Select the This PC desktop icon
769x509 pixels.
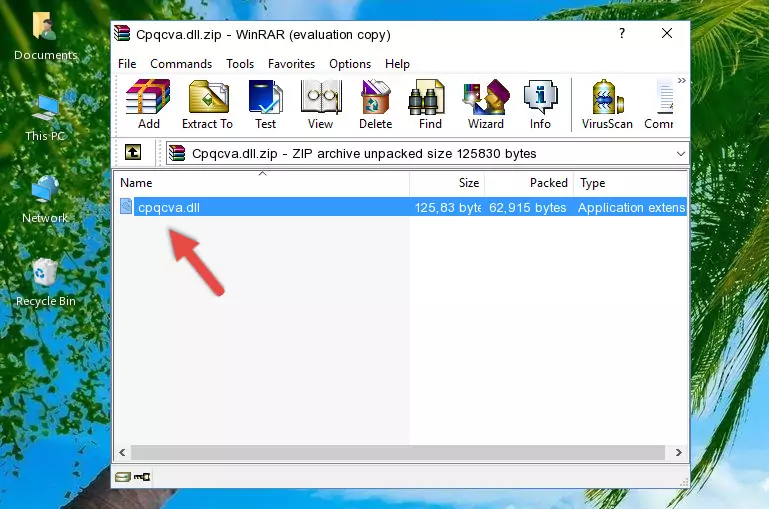coord(46,118)
